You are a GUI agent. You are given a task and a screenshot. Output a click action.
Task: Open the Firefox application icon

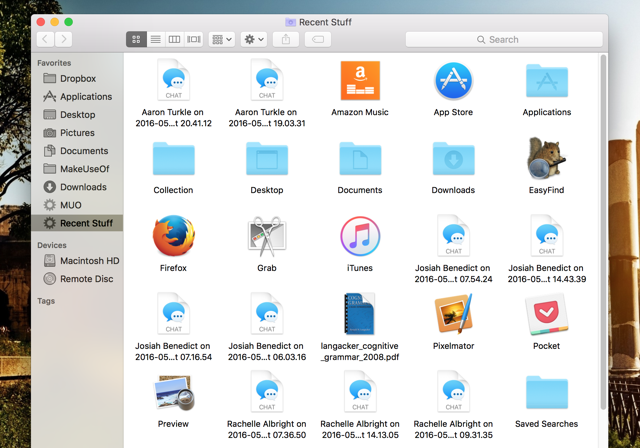click(x=173, y=237)
